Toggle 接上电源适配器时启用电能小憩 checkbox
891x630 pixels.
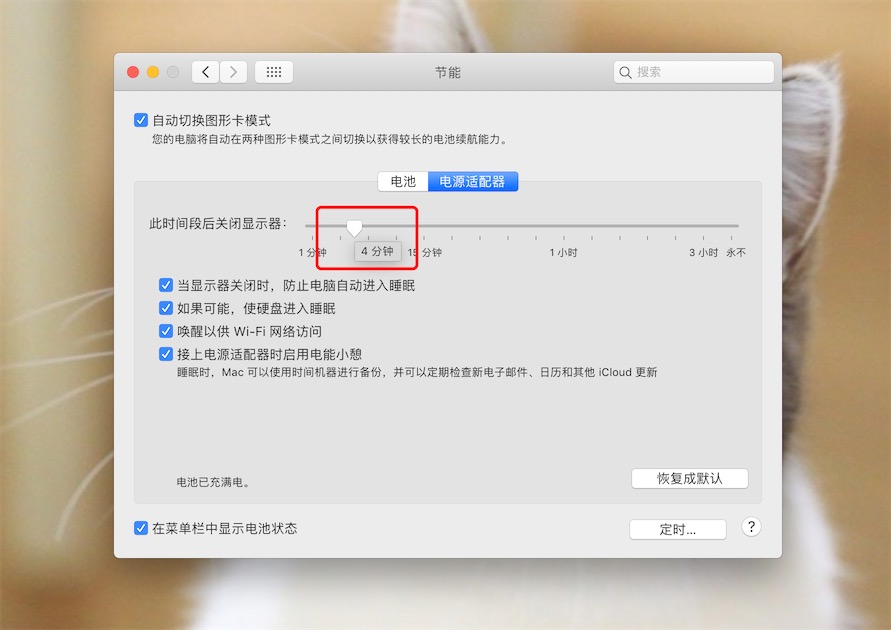click(166, 354)
